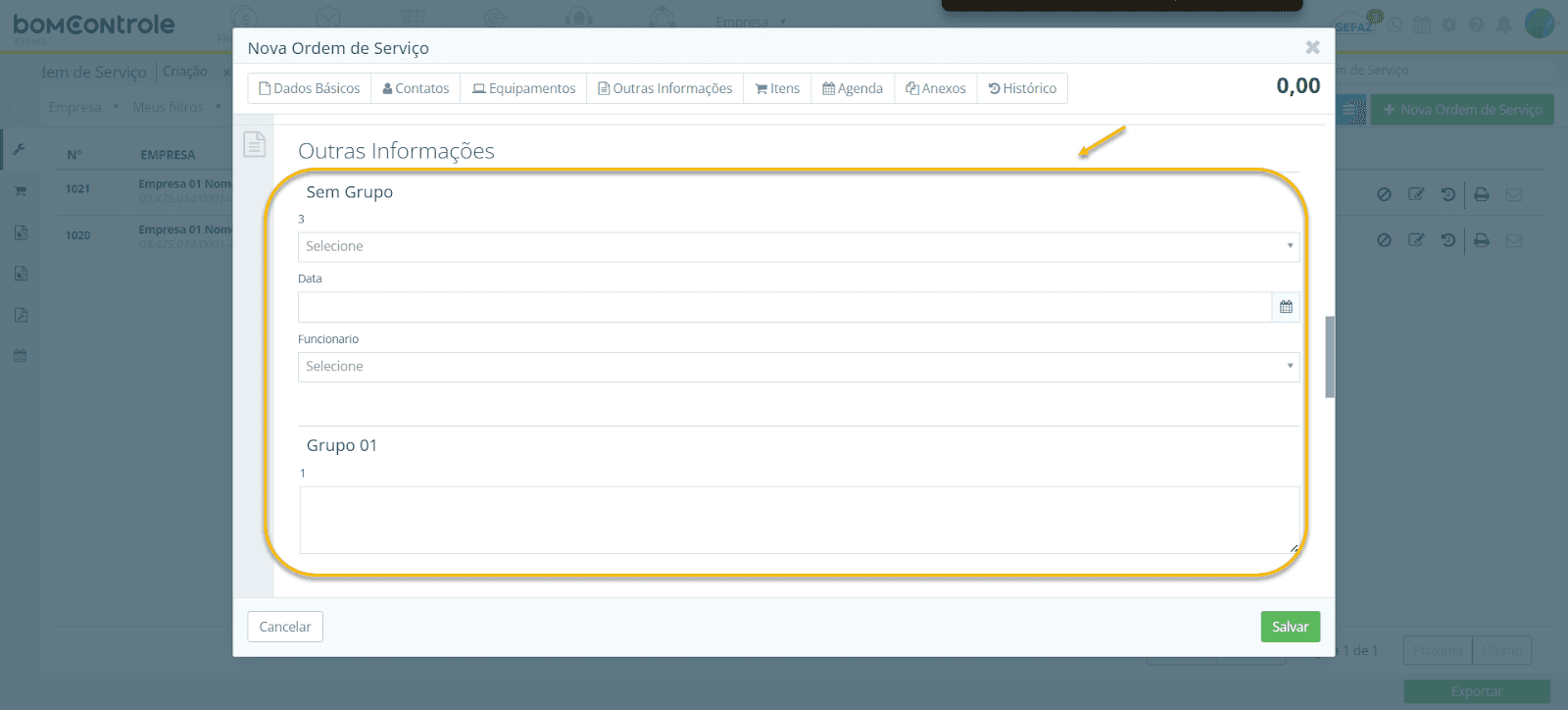Screen dimensions: 1568x710
Task: Click the dialog's vertical scrollbar thumb
Action: tap(1330, 357)
